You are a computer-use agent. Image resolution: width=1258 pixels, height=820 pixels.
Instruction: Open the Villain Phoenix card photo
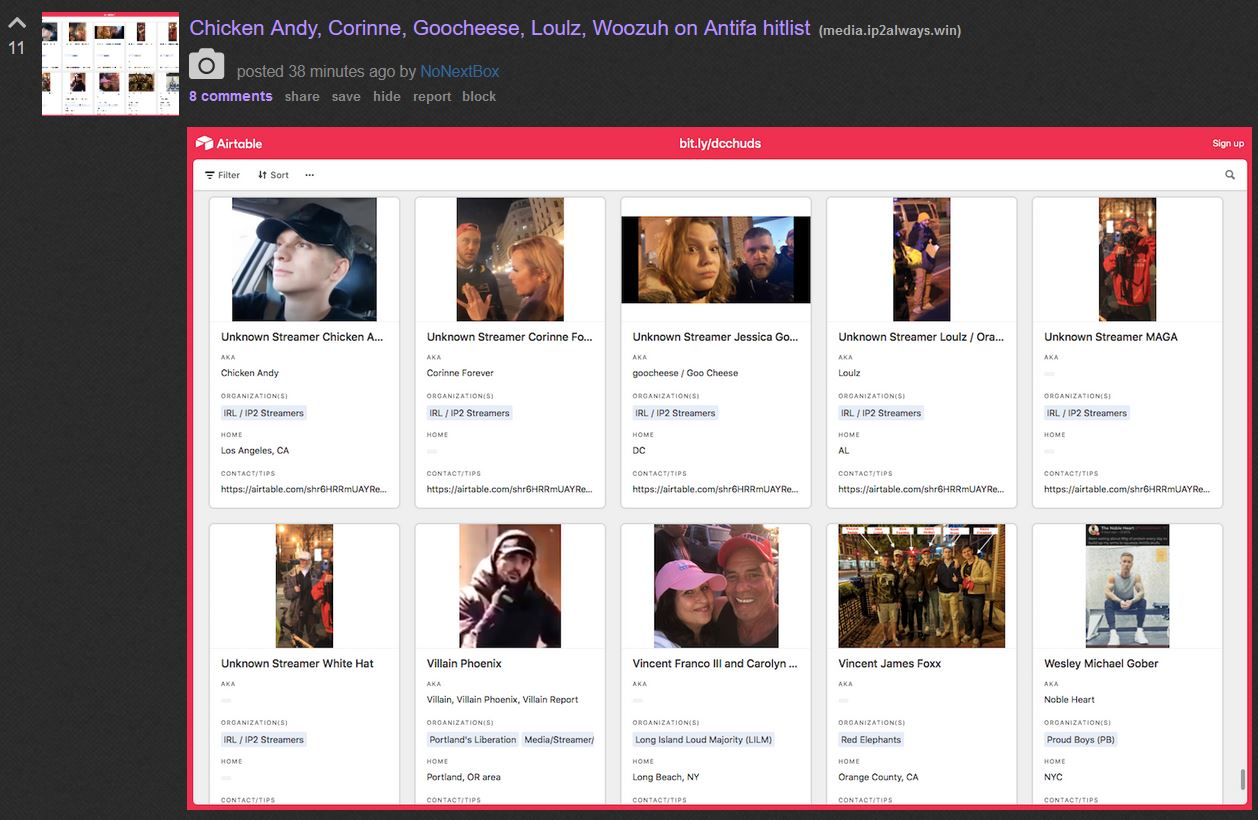coord(510,586)
